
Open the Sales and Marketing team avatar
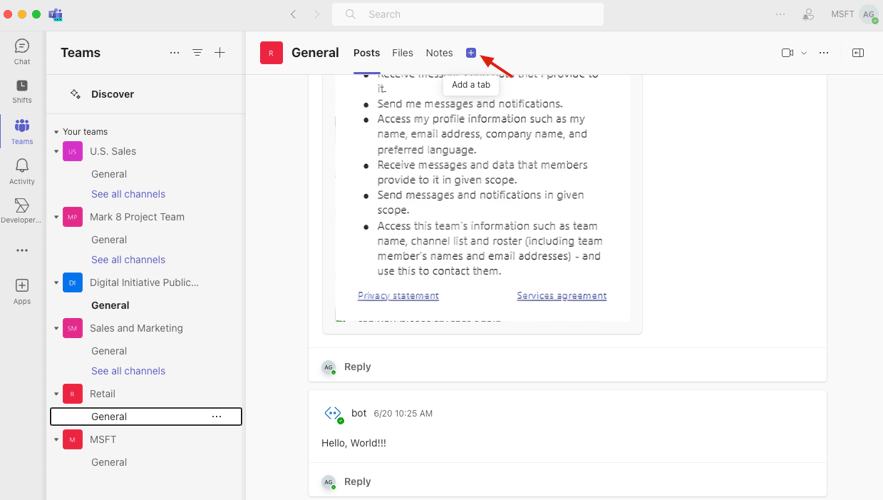(x=73, y=328)
